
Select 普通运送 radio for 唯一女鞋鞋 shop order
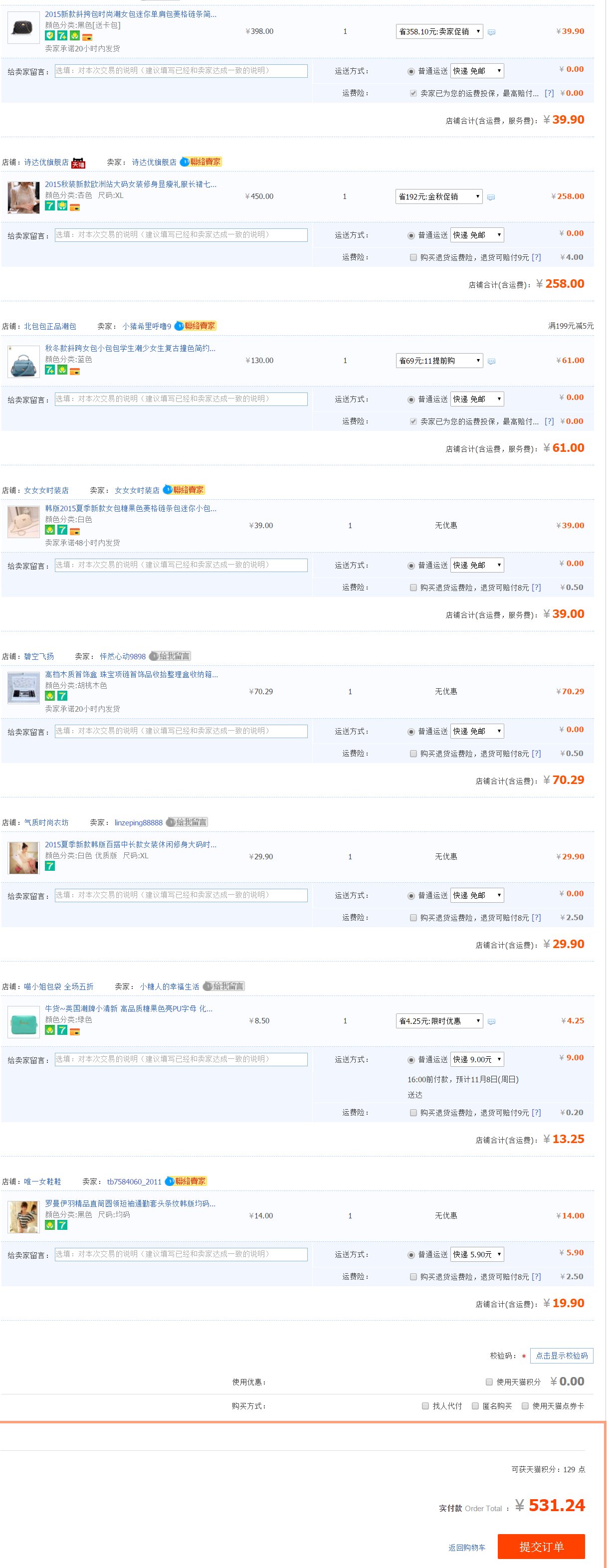(x=411, y=1255)
